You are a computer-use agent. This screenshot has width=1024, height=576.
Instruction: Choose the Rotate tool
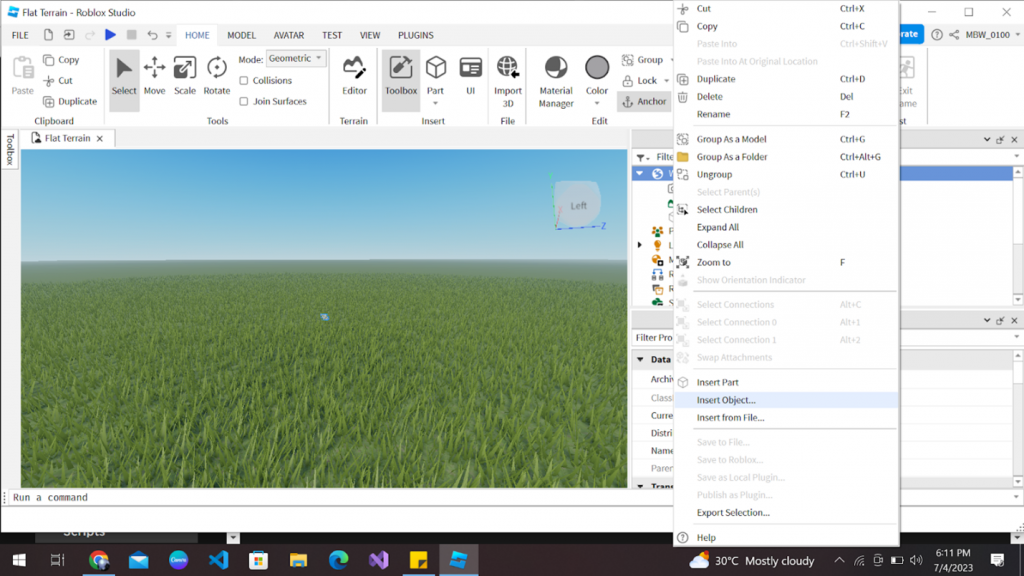pos(216,76)
